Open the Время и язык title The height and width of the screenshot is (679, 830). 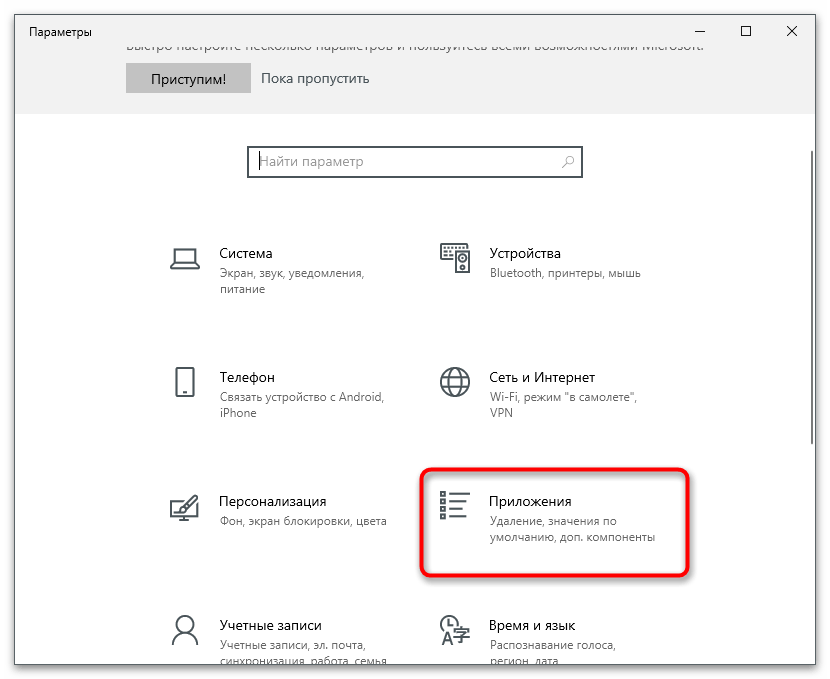click(532, 625)
